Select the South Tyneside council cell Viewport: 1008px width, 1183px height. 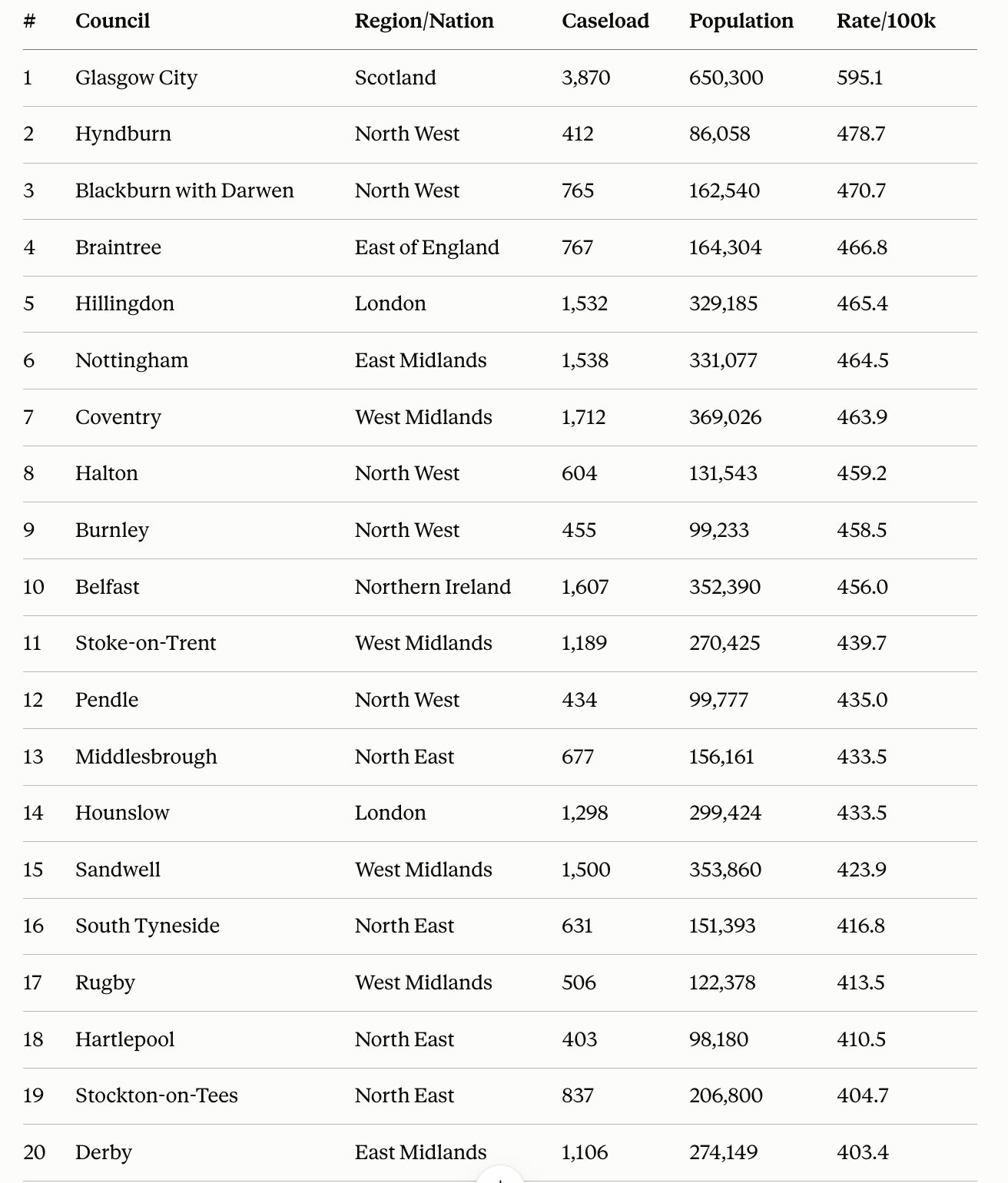(x=148, y=926)
